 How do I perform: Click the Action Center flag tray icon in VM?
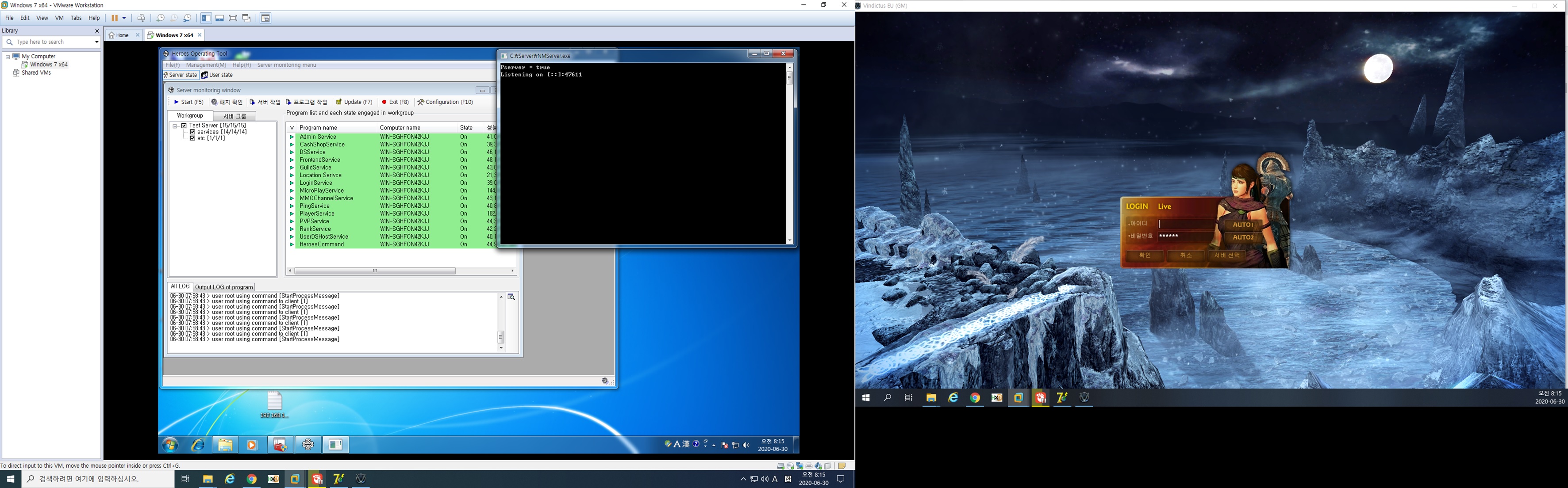724,446
